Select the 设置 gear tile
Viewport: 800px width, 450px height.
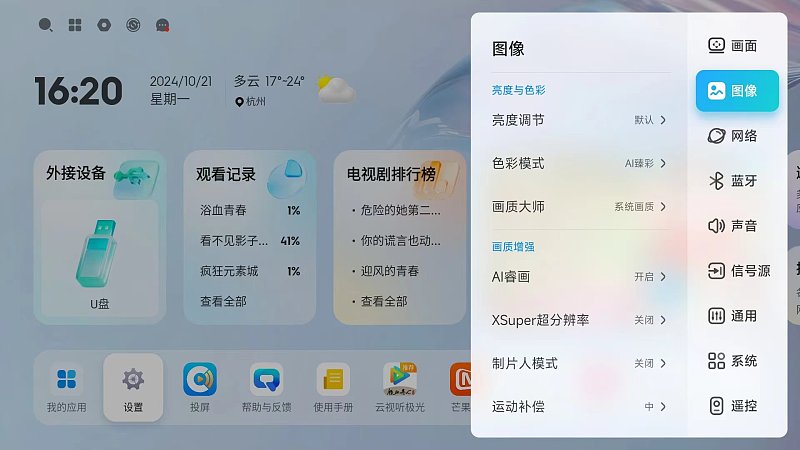click(133, 387)
